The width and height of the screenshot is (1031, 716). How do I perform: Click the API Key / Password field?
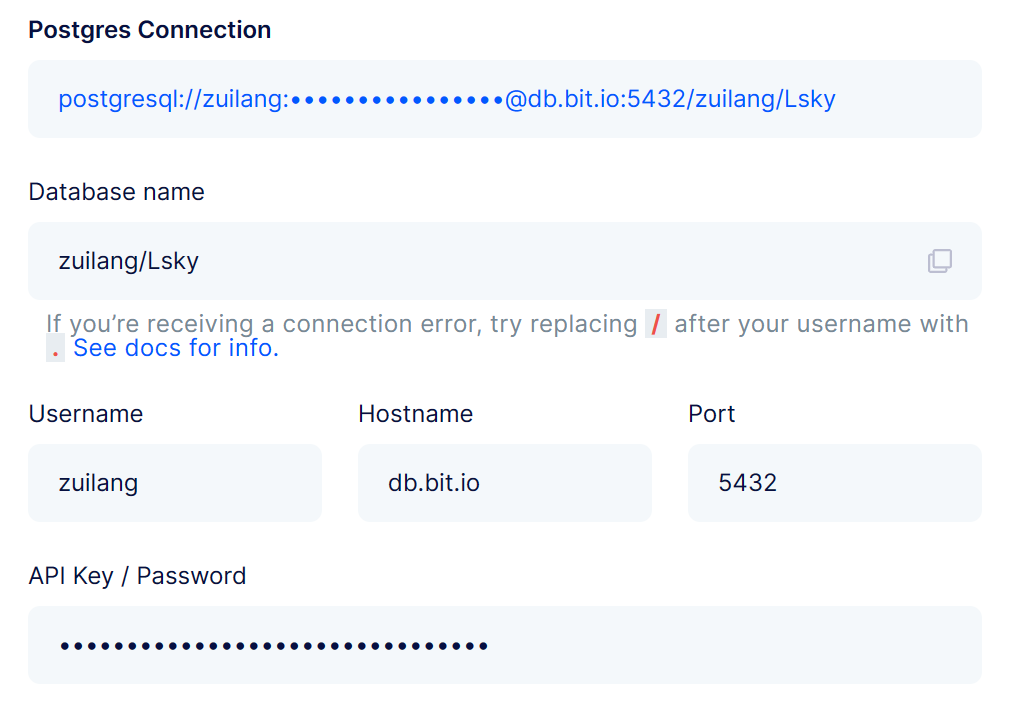coord(504,644)
